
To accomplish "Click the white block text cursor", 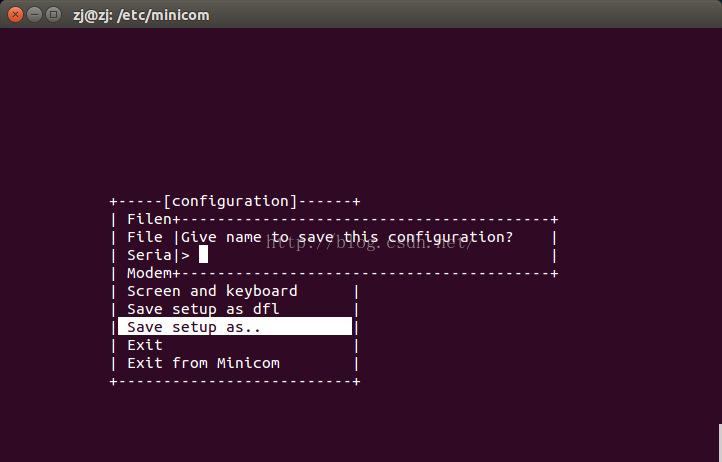I will (203, 254).
